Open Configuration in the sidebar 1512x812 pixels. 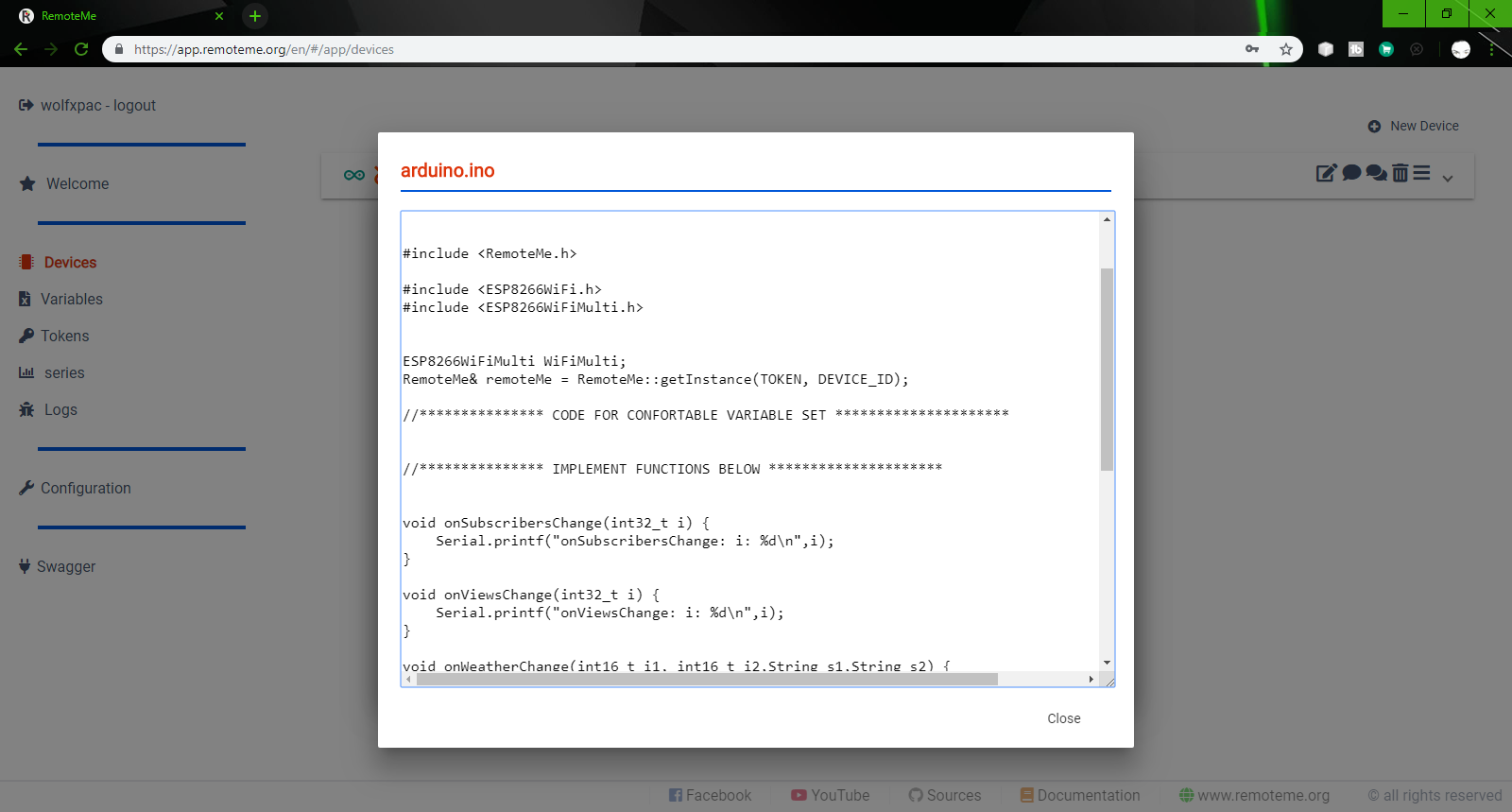click(86, 488)
